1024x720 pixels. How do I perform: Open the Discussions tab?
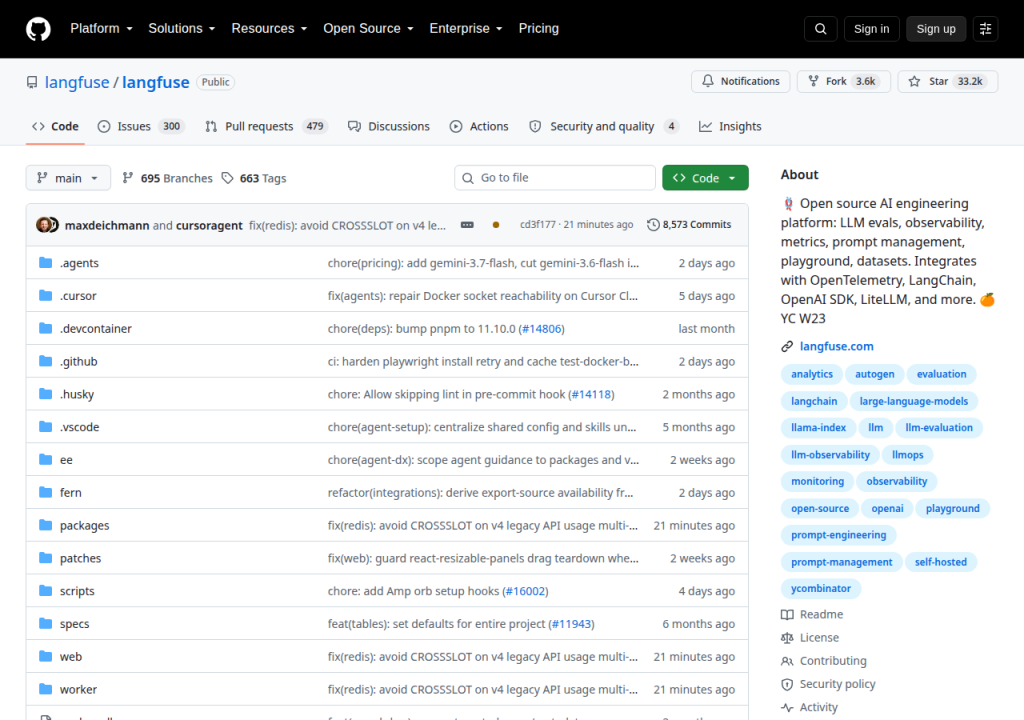pos(389,126)
